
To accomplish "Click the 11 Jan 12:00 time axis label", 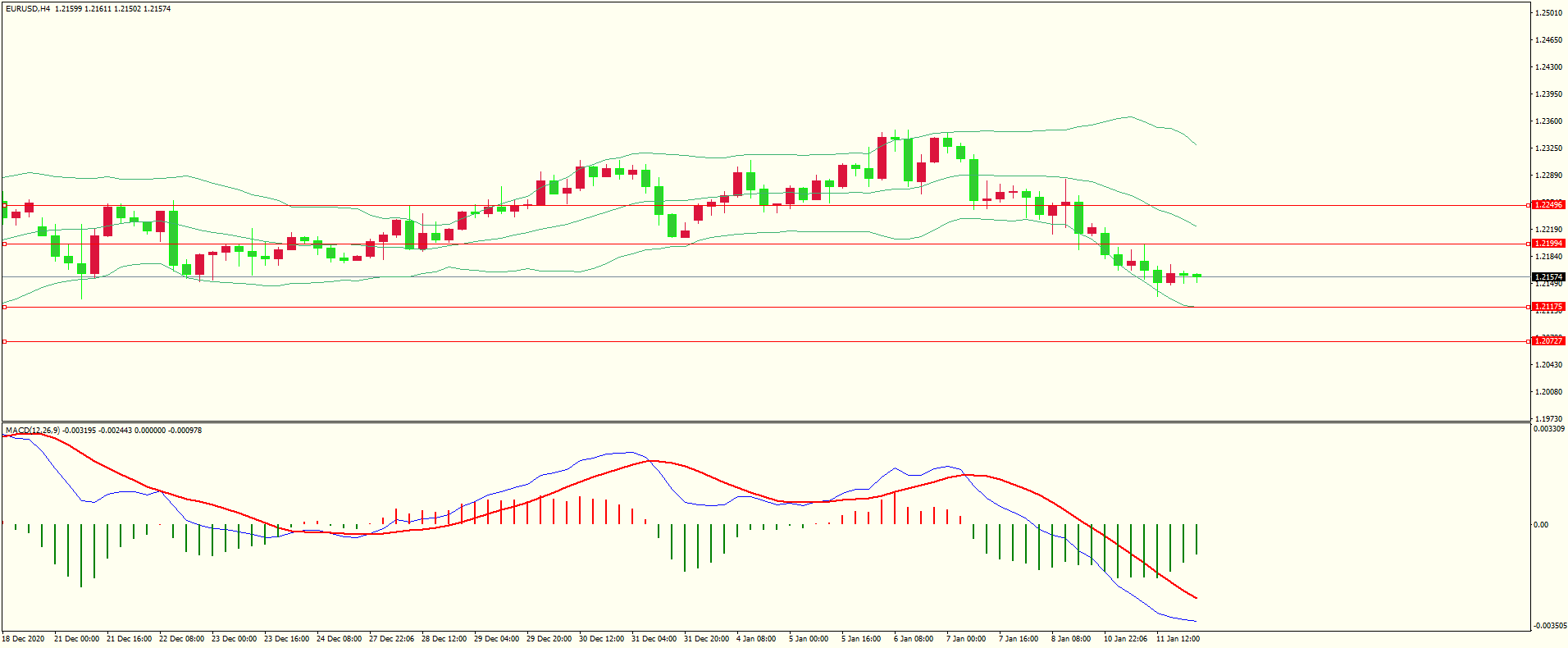I will coord(1178,639).
